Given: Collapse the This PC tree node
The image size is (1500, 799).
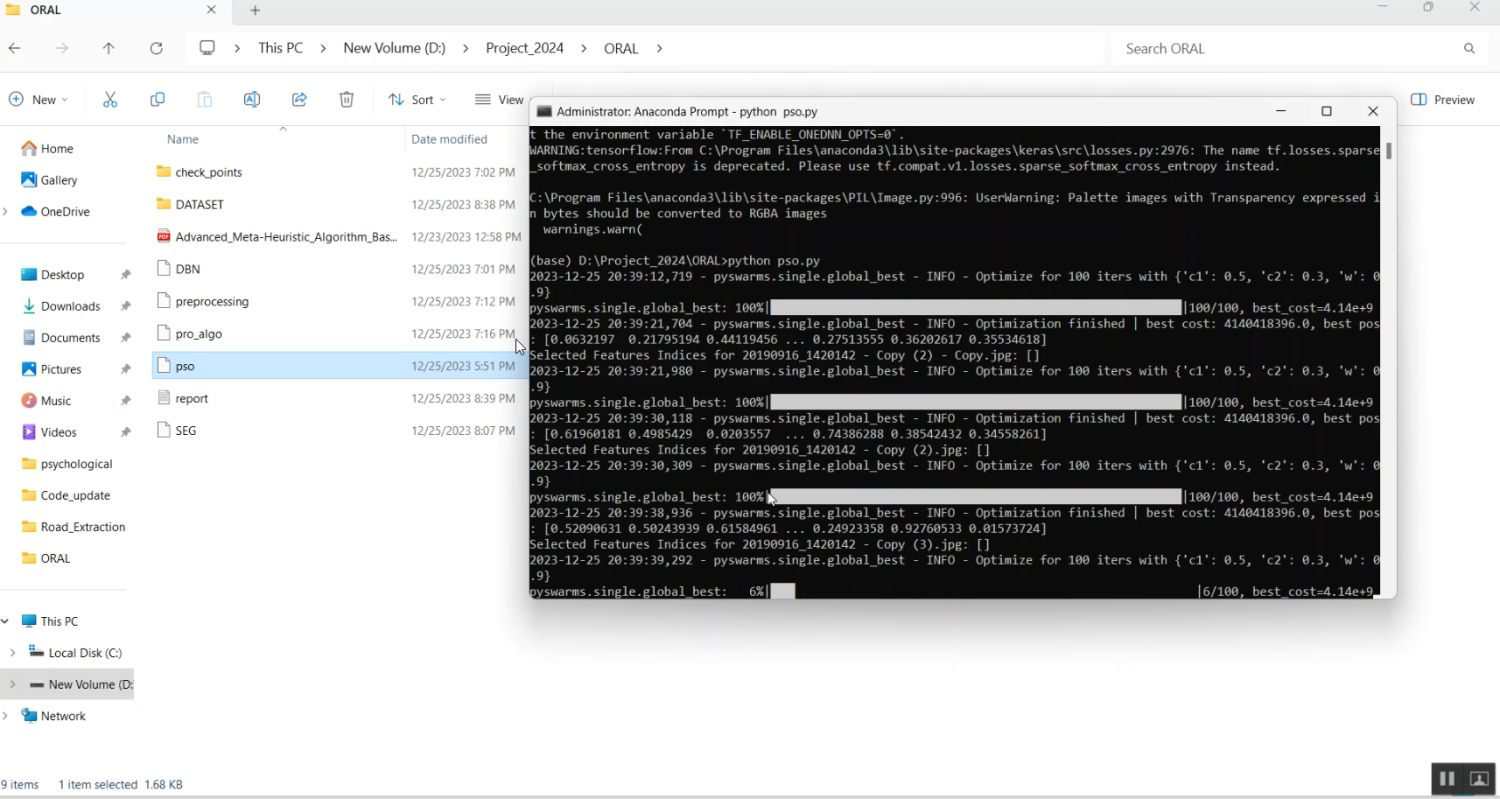Looking at the screenshot, I should tap(6, 621).
